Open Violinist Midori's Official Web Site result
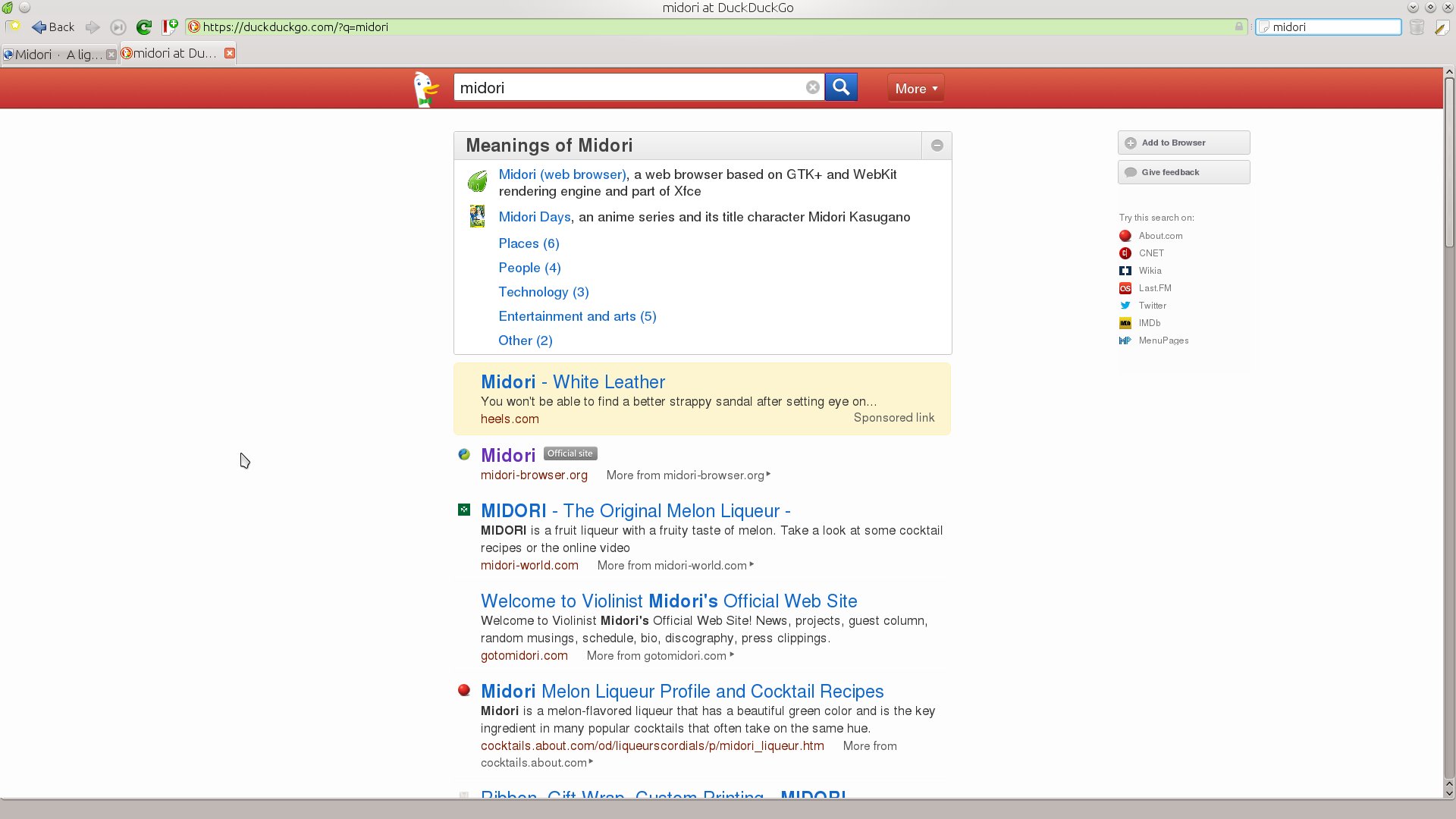This screenshot has height=819, width=1456. click(669, 601)
